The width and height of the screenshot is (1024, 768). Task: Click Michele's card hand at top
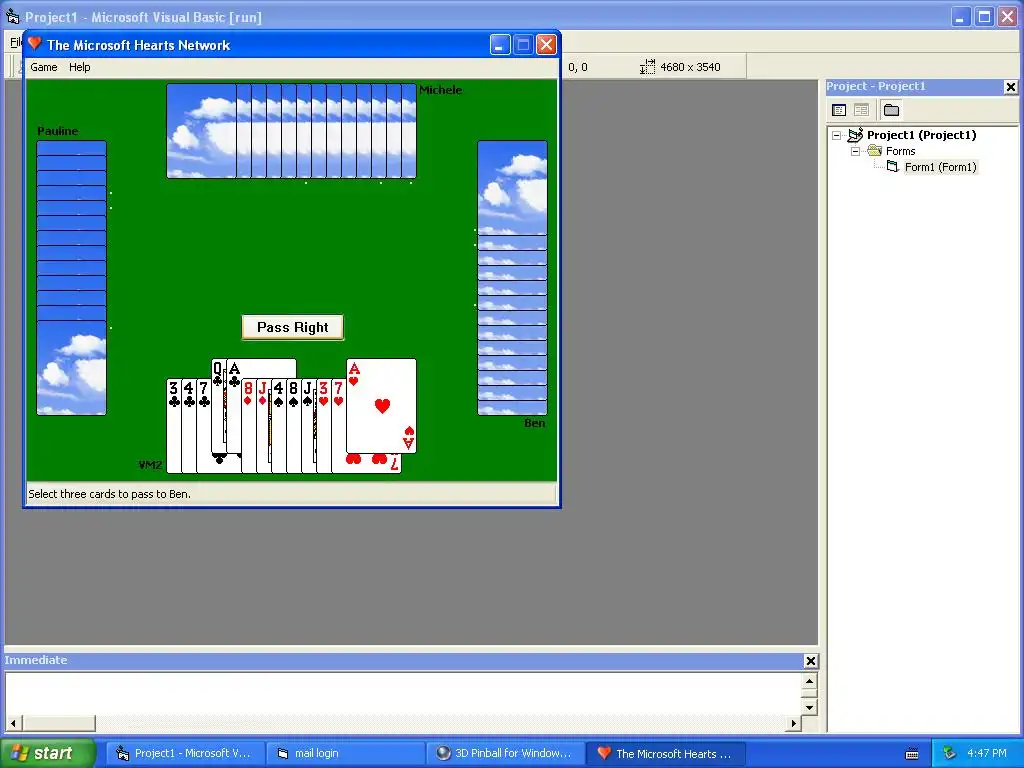(x=291, y=131)
